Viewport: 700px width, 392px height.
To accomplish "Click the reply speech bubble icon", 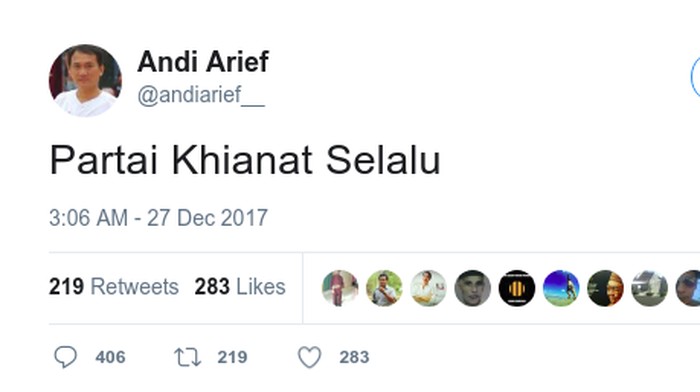I will pos(65,357).
